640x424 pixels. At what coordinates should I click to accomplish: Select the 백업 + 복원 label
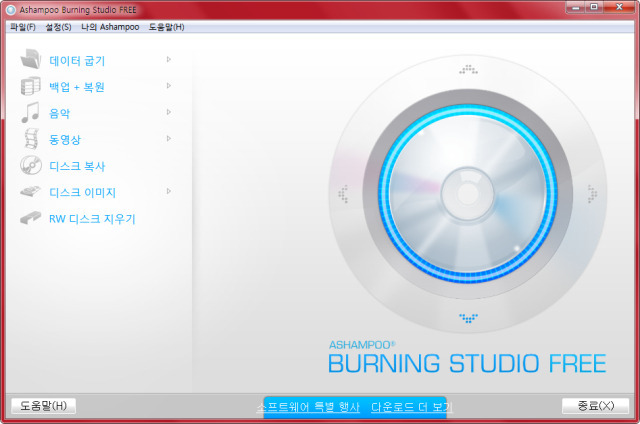point(77,87)
